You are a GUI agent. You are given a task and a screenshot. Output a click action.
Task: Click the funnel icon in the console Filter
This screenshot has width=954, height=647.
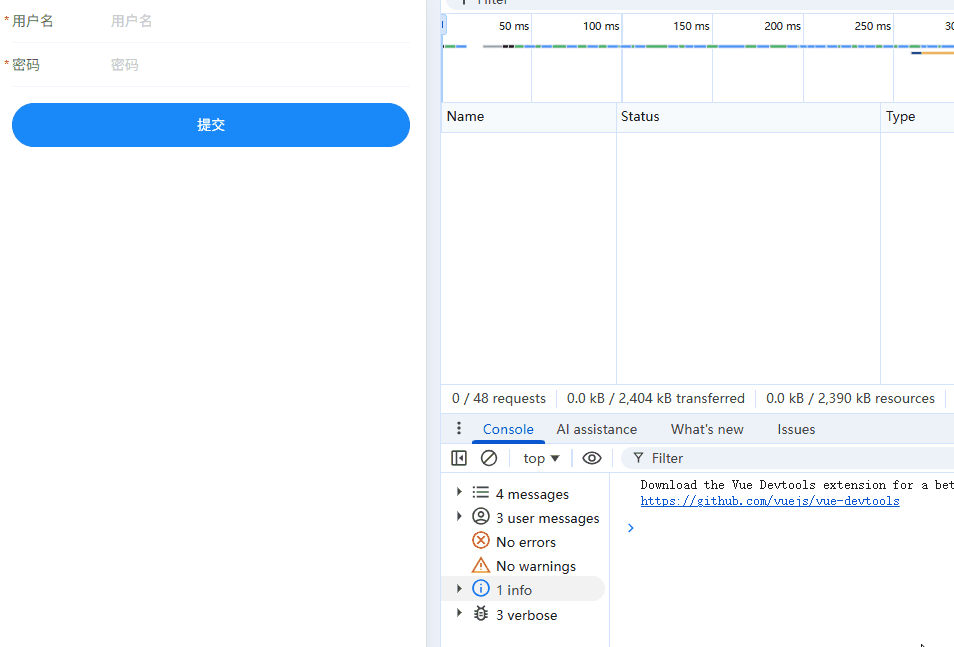[x=639, y=457]
